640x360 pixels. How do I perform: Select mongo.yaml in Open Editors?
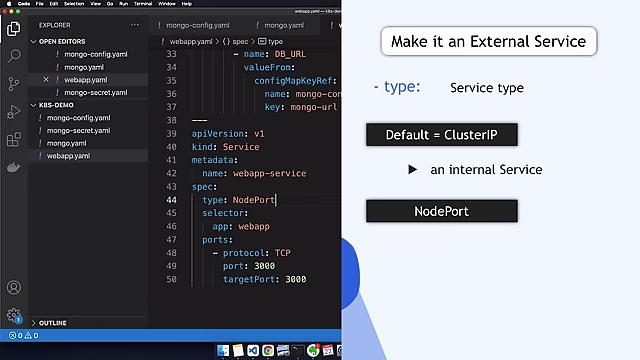click(x=84, y=67)
